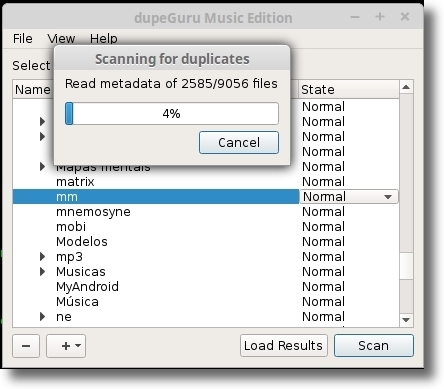Click Normal state of Modelos

323,242
